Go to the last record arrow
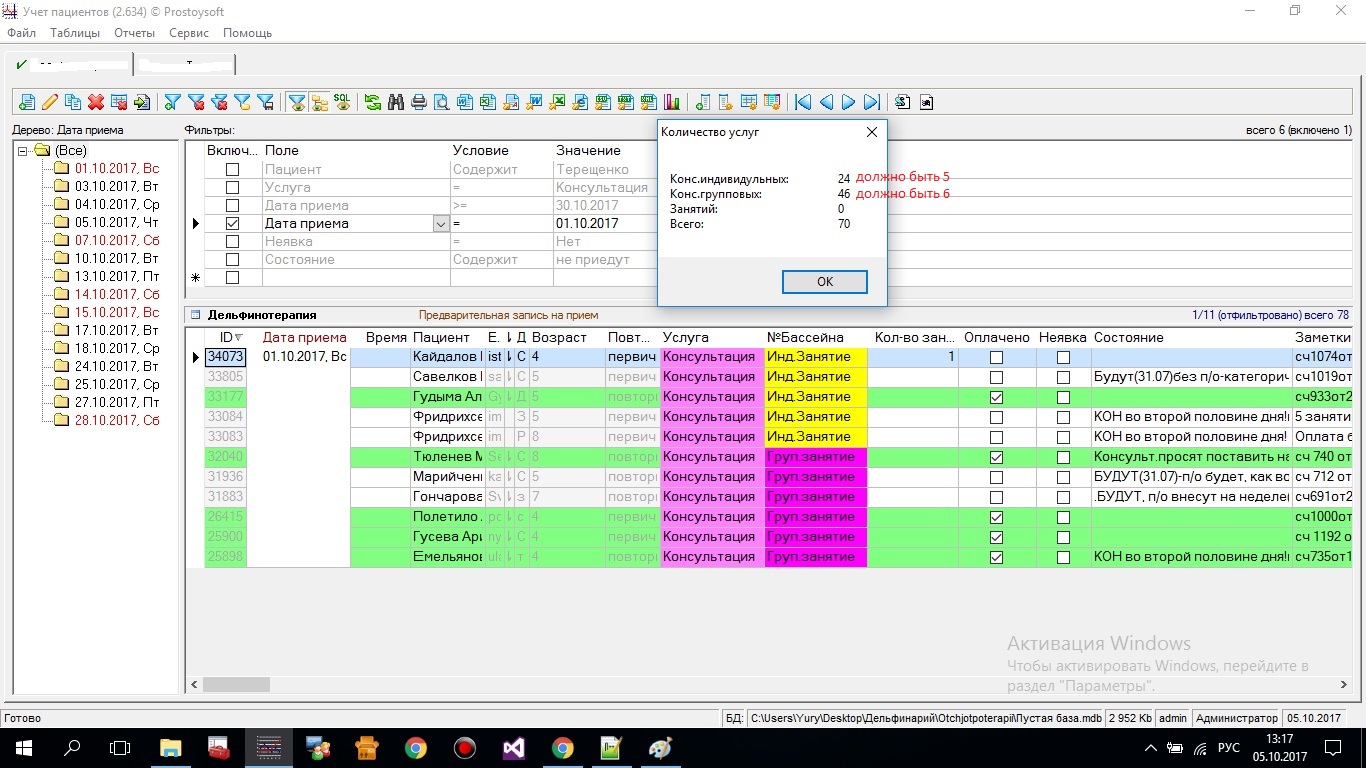The height and width of the screenshot is (768, 1366). coord(872,102)
